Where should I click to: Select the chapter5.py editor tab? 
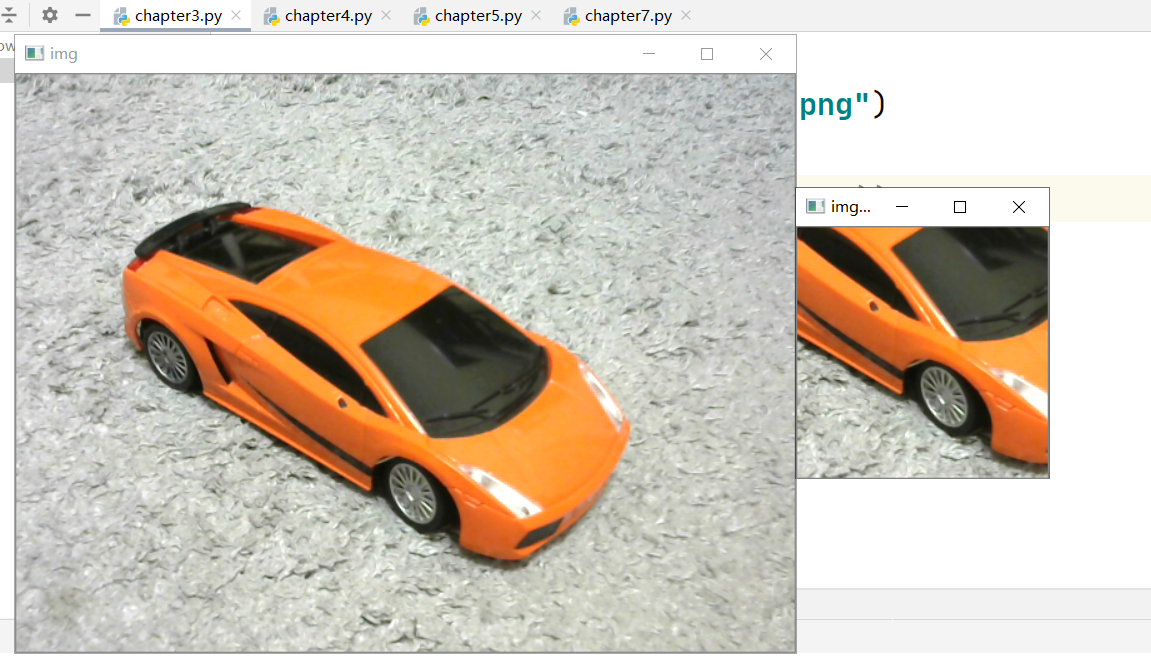coord(478,15)
